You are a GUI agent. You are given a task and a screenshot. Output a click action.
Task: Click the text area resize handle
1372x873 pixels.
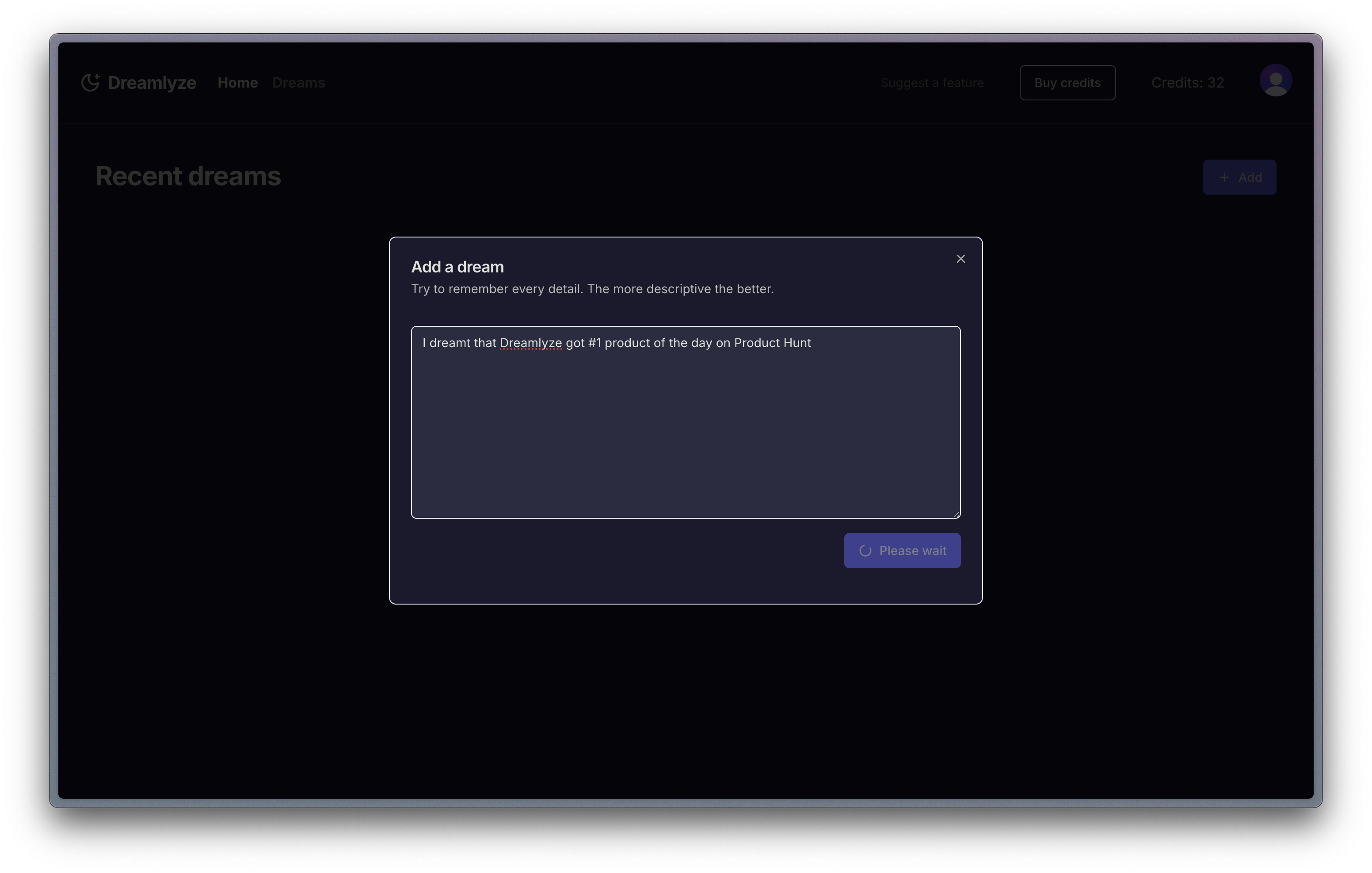957,514
